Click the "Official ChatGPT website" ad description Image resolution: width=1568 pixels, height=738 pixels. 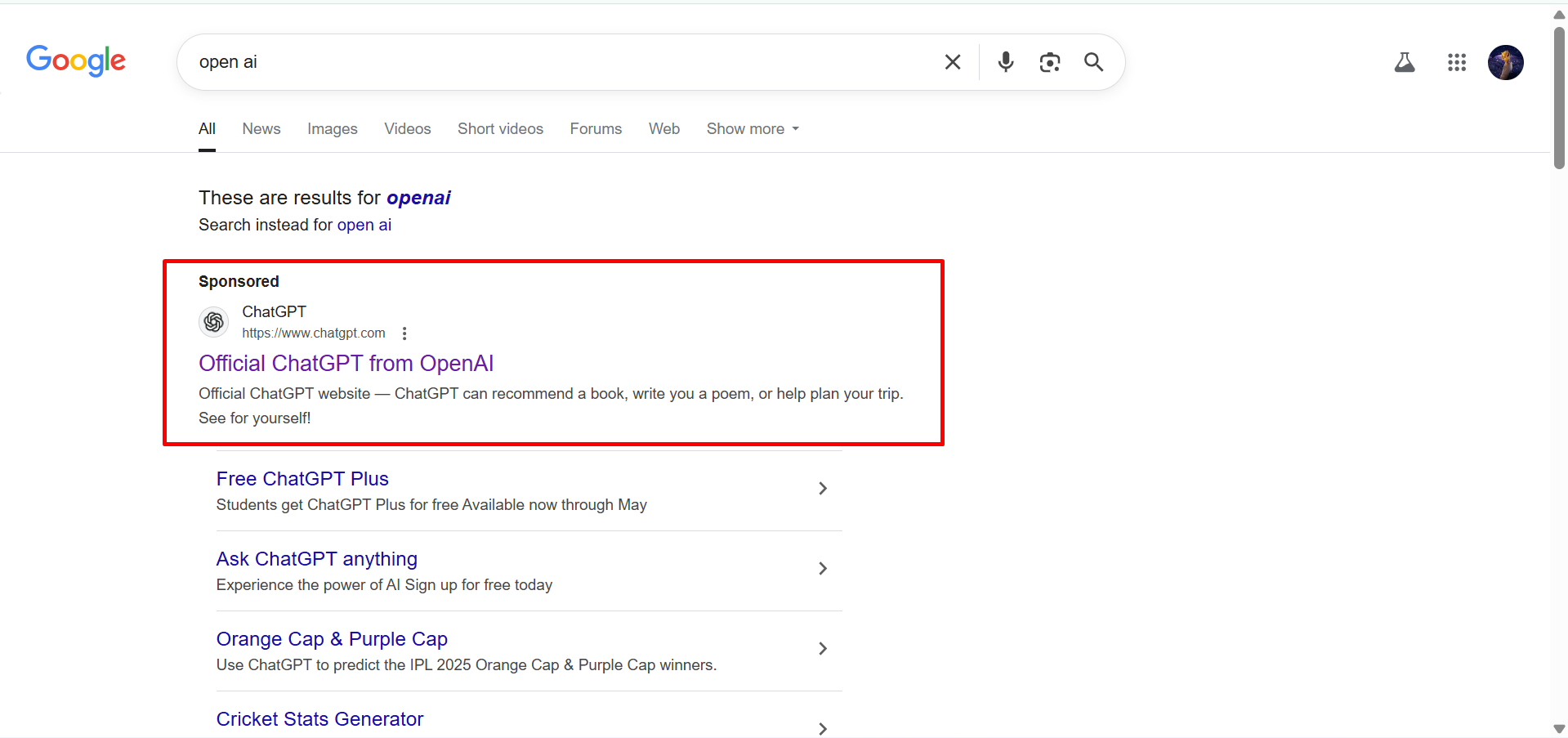(551, 406)
